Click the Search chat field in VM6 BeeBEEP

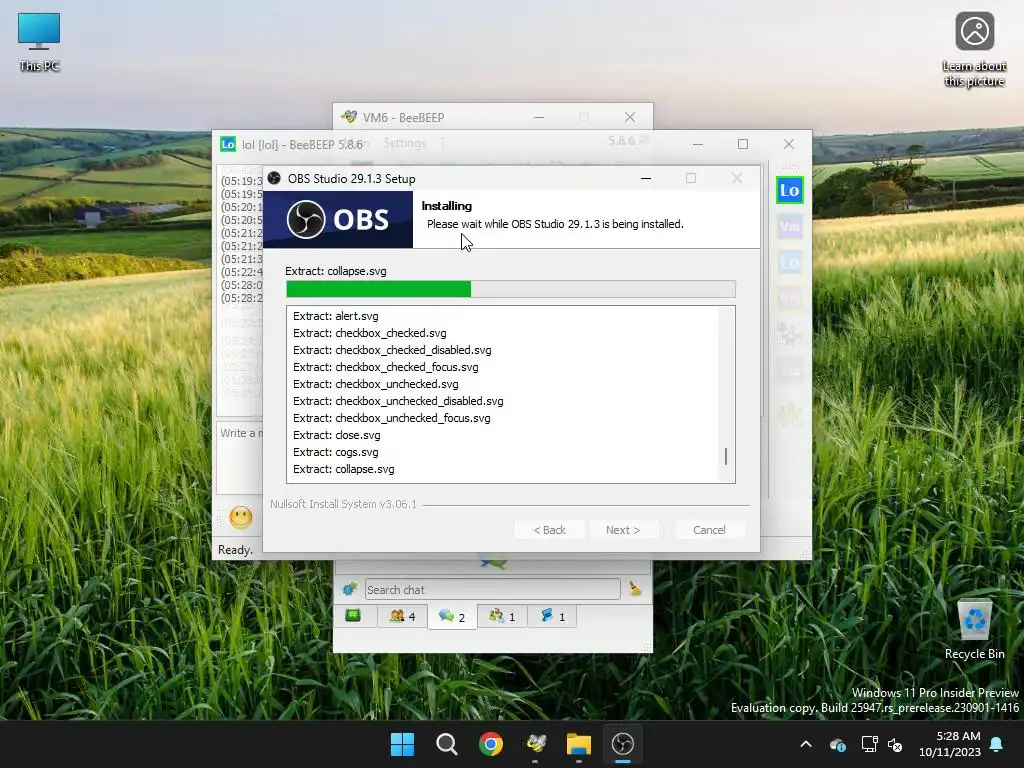click(492, 589)
